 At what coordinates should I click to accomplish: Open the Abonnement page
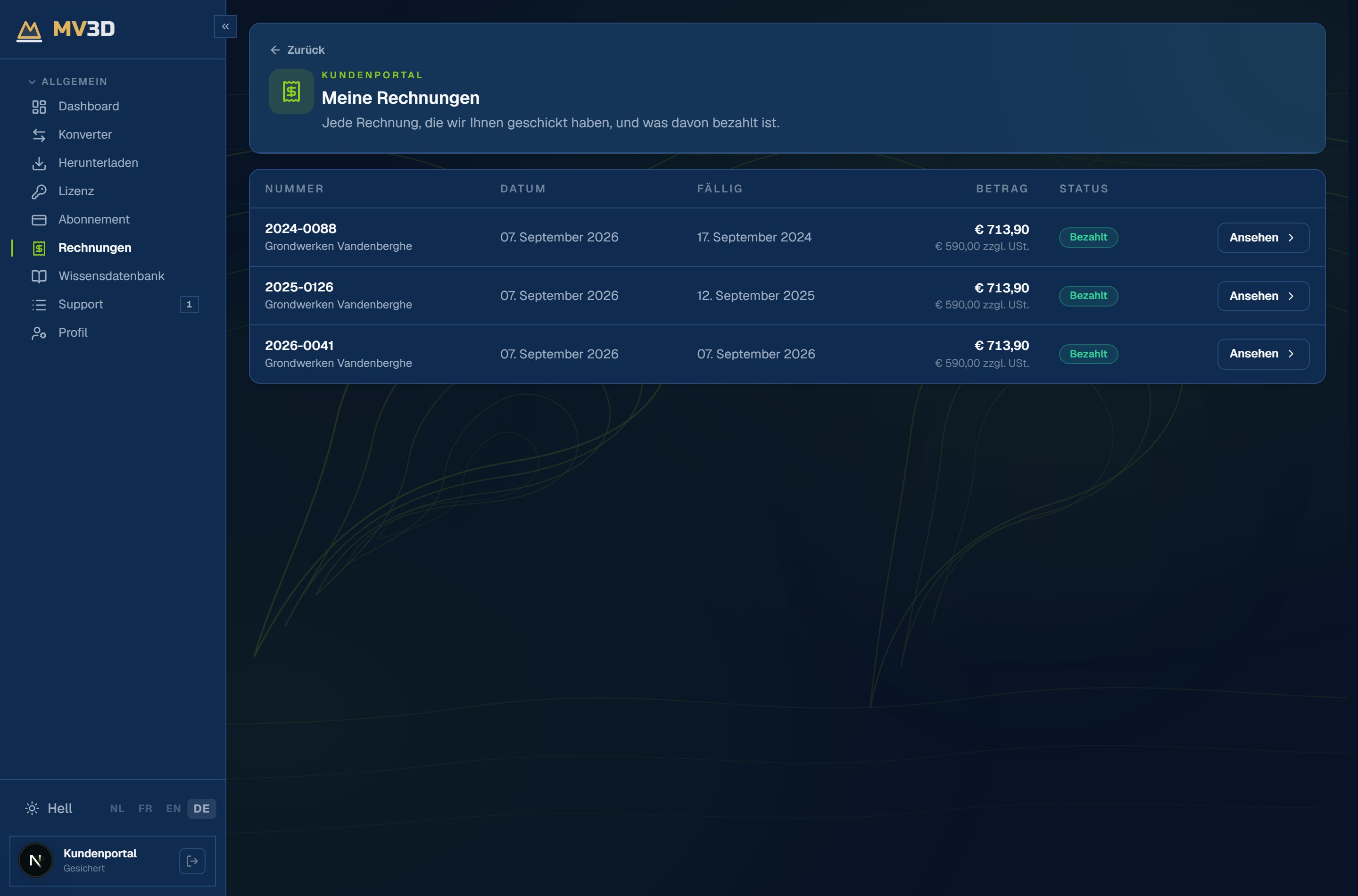113,219
